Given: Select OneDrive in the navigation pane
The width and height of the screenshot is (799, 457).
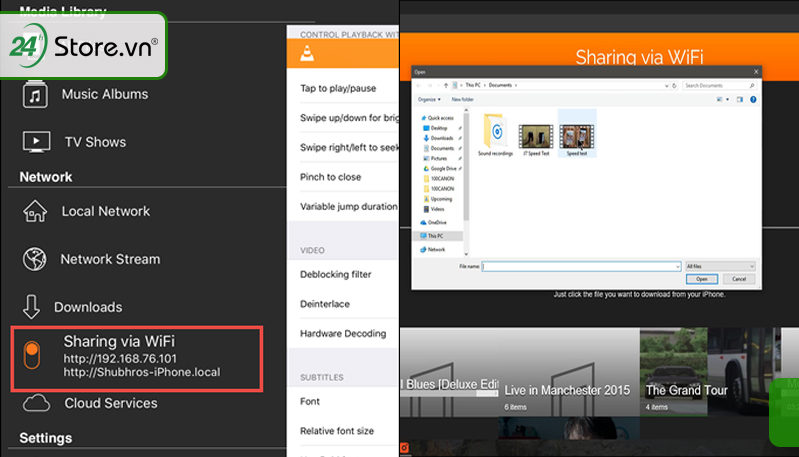Looking at the screenshot, I should (434, 223).
